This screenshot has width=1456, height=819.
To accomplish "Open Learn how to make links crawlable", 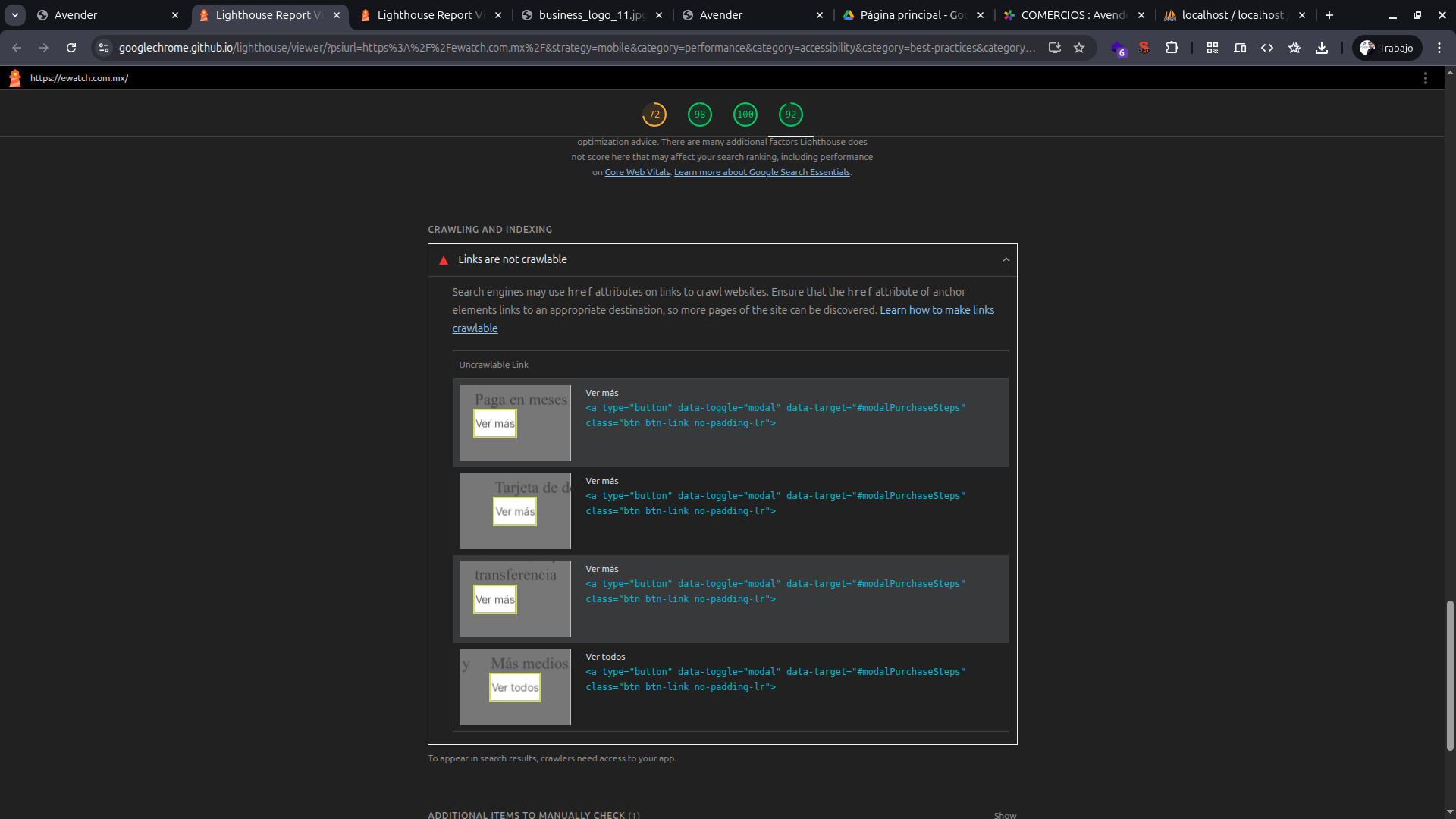I will pos(936,310).
